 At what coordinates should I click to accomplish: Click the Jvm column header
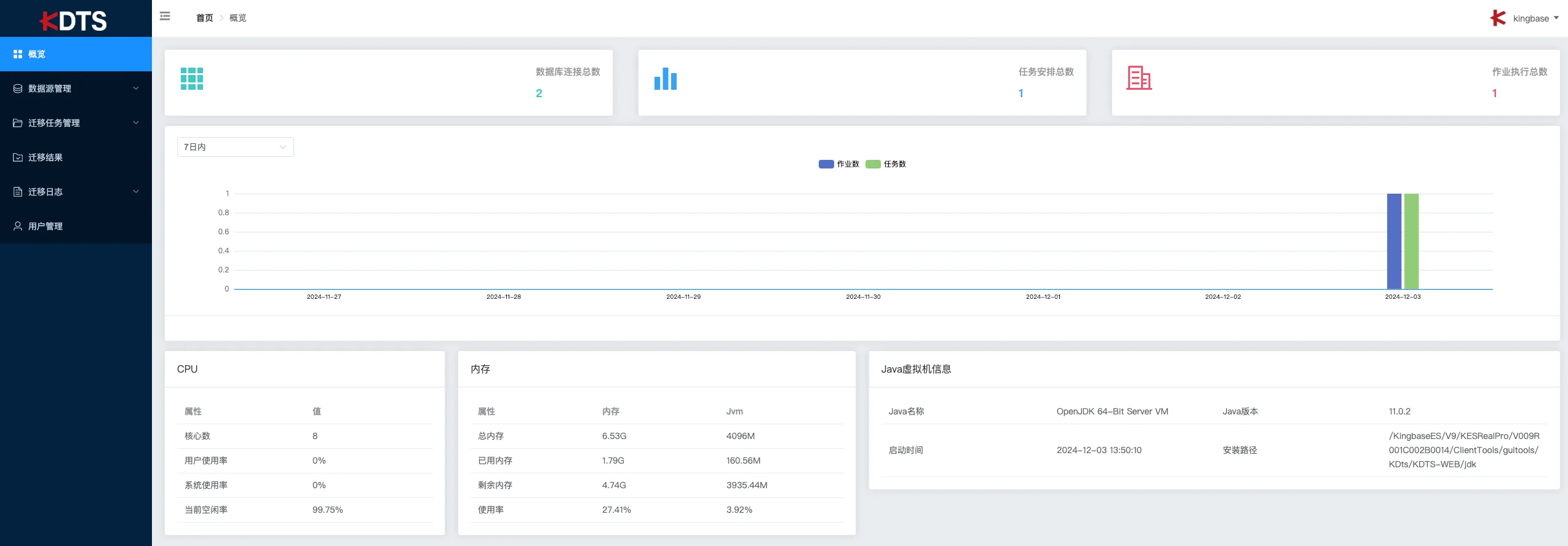pyautogui.click(x=734, y=411)
